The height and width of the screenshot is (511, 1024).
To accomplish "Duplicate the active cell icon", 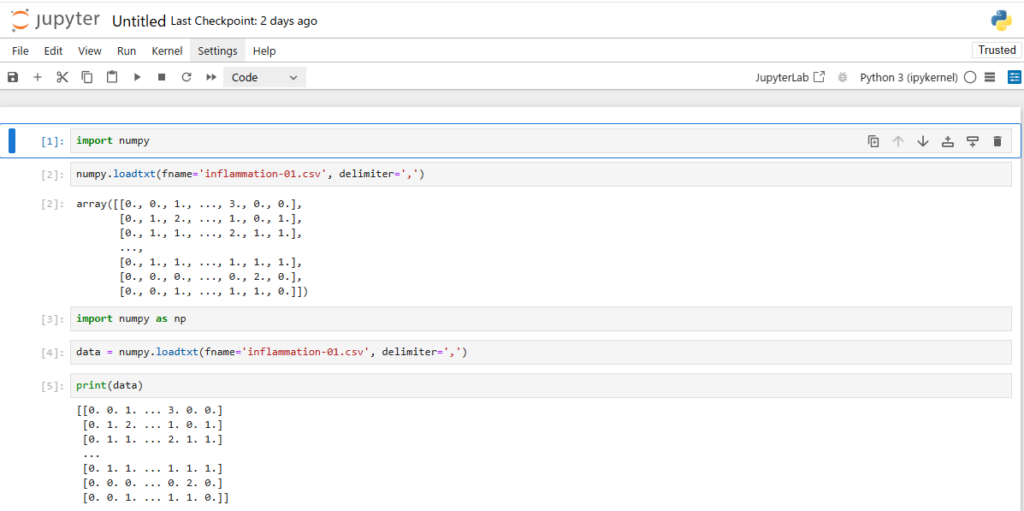I will pos(873,142).
